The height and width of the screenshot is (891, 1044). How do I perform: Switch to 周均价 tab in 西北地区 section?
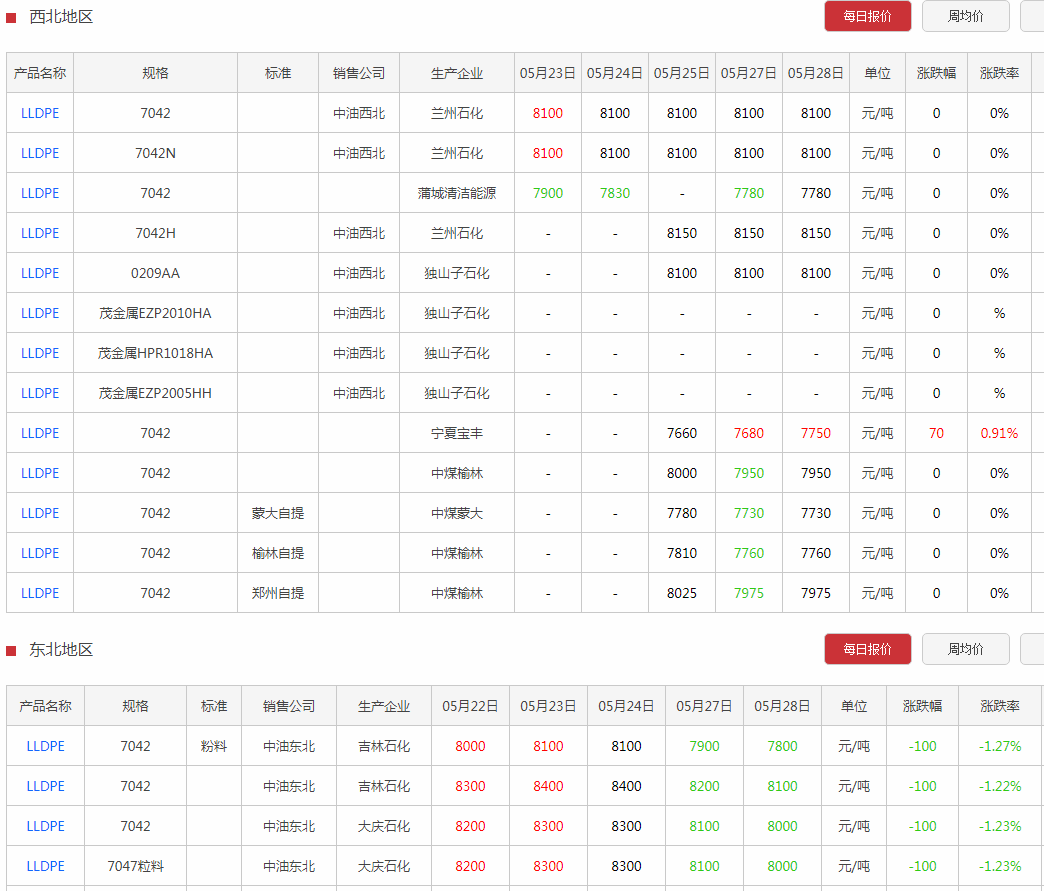(x=965, y=16)
